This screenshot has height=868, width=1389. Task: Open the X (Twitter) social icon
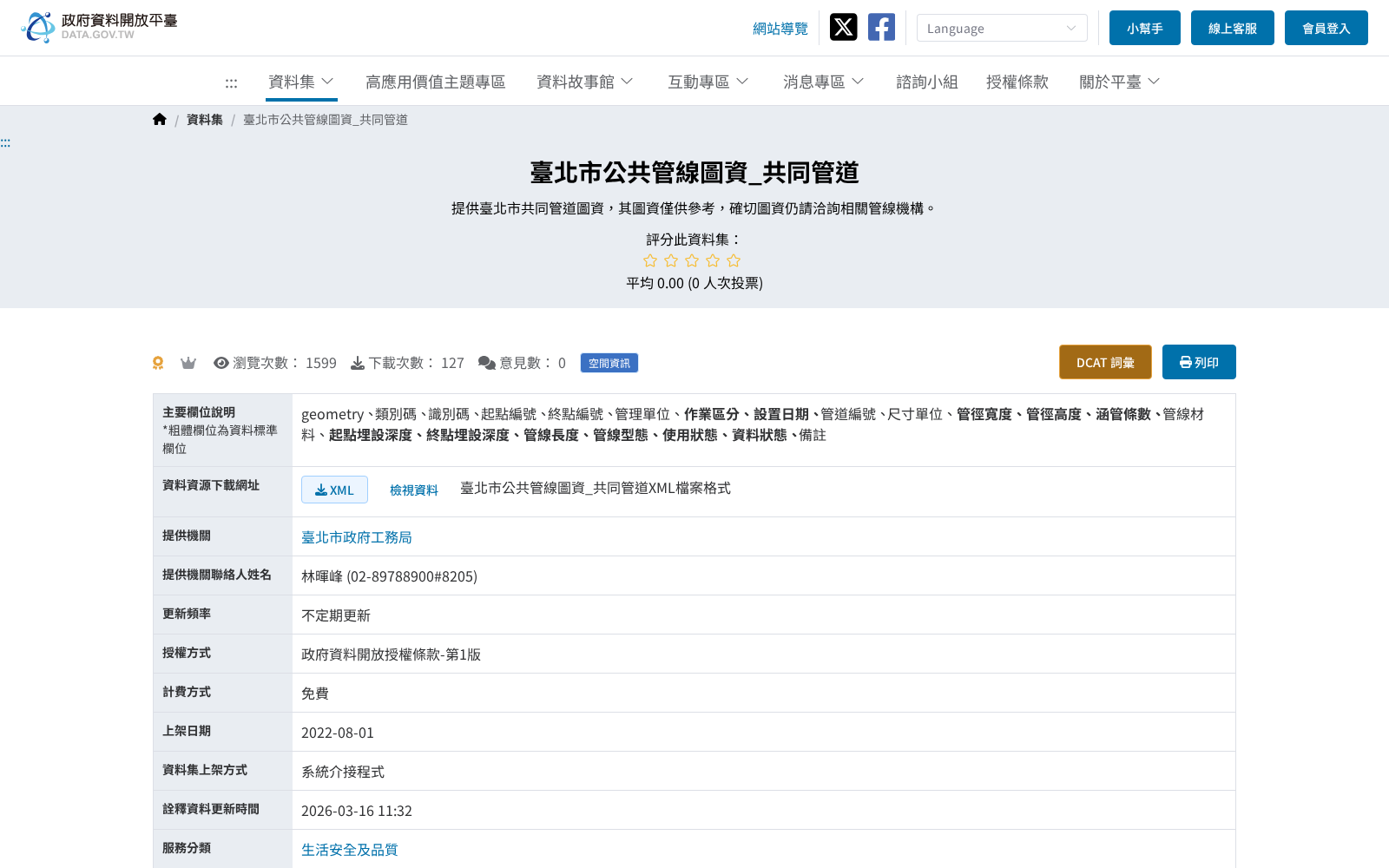point(843,27)
